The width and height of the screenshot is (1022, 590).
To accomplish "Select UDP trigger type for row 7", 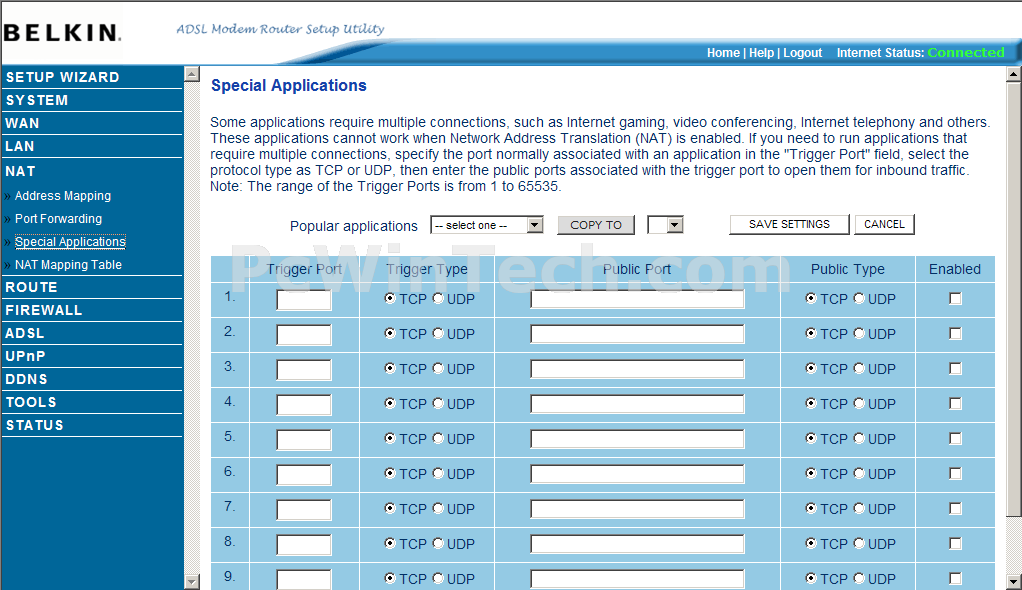I will [438, 508].
